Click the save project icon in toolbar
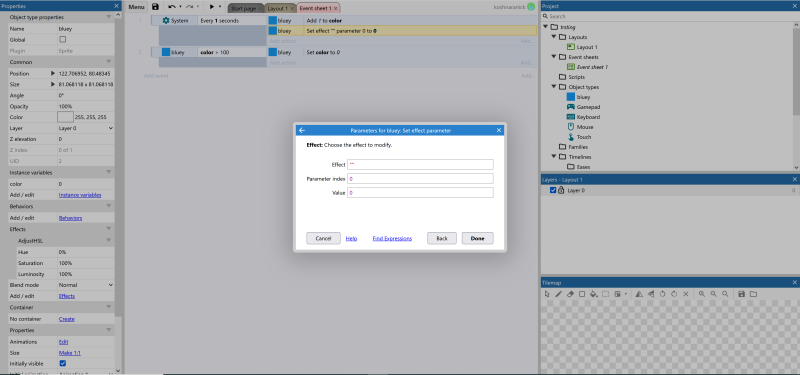Viewport: 800px width, 375px height. [x=156, y=7]
